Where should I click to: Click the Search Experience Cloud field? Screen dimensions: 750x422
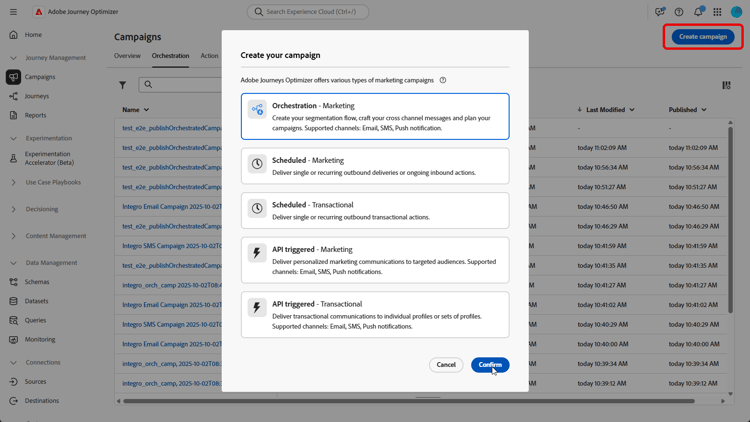tap(308, 11)
